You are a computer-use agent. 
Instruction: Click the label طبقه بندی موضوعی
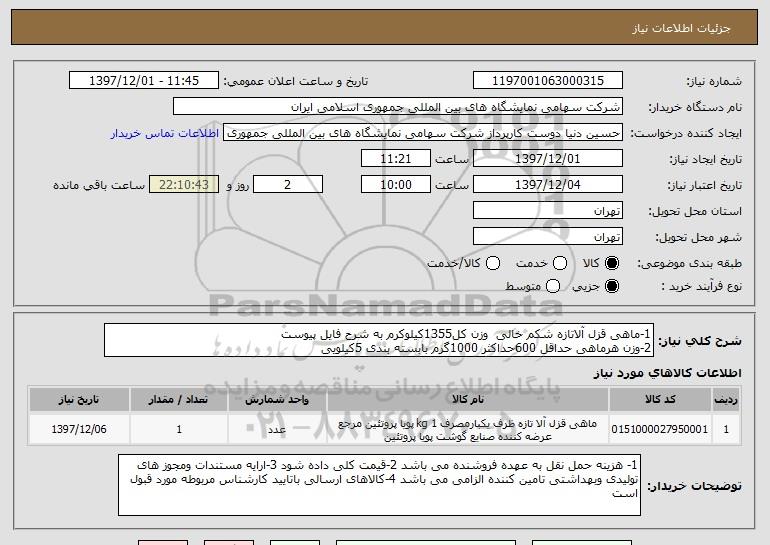coord(690,264)
